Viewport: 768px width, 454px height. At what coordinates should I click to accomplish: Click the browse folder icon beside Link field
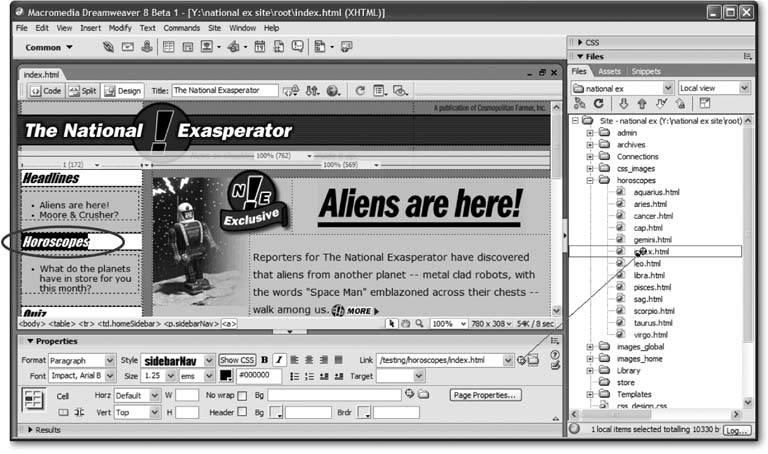(533, 360)
